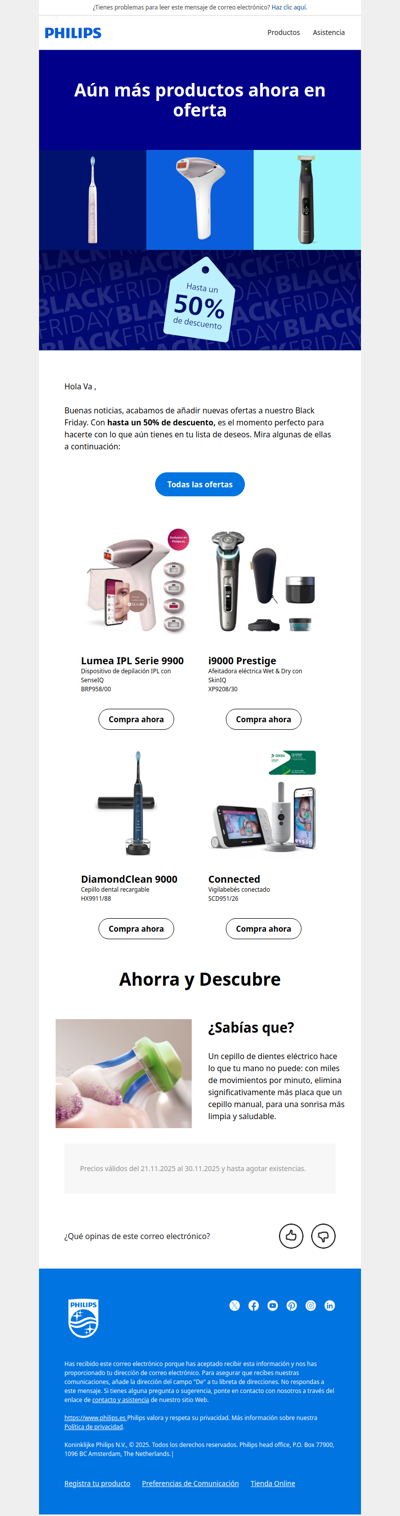Click the thumbs up feedback icon
400x1516 pixels.
291,1236
